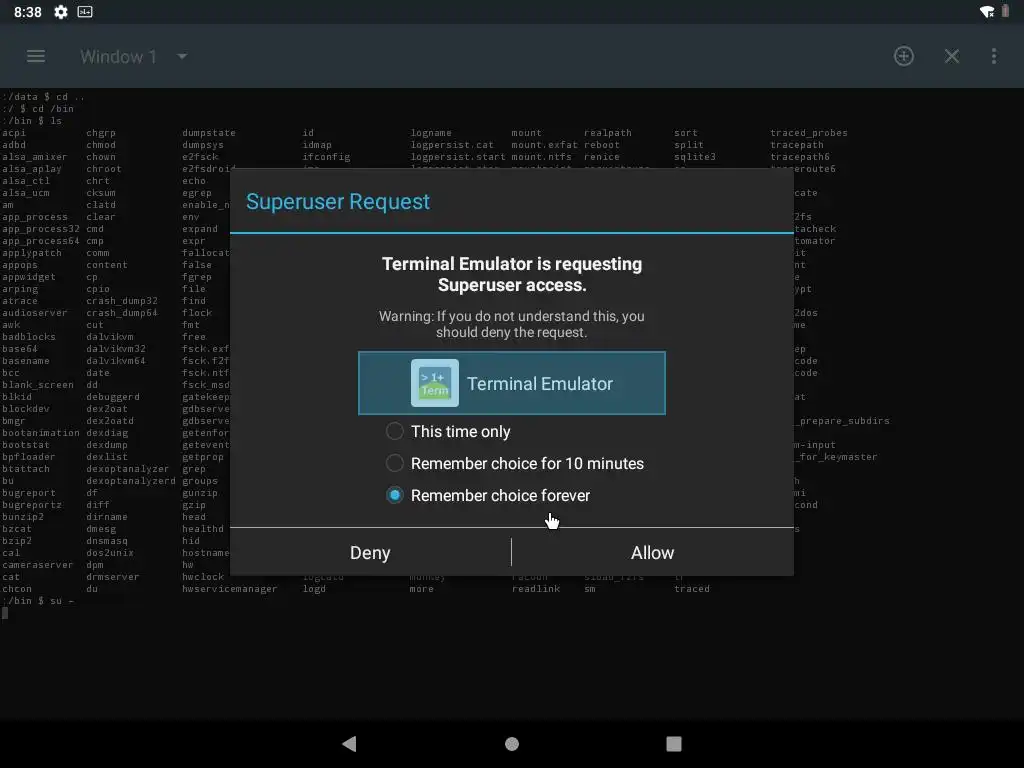
Task: Click 'traced_probes' in terminal listing
Action: click(x=808, y=133)
